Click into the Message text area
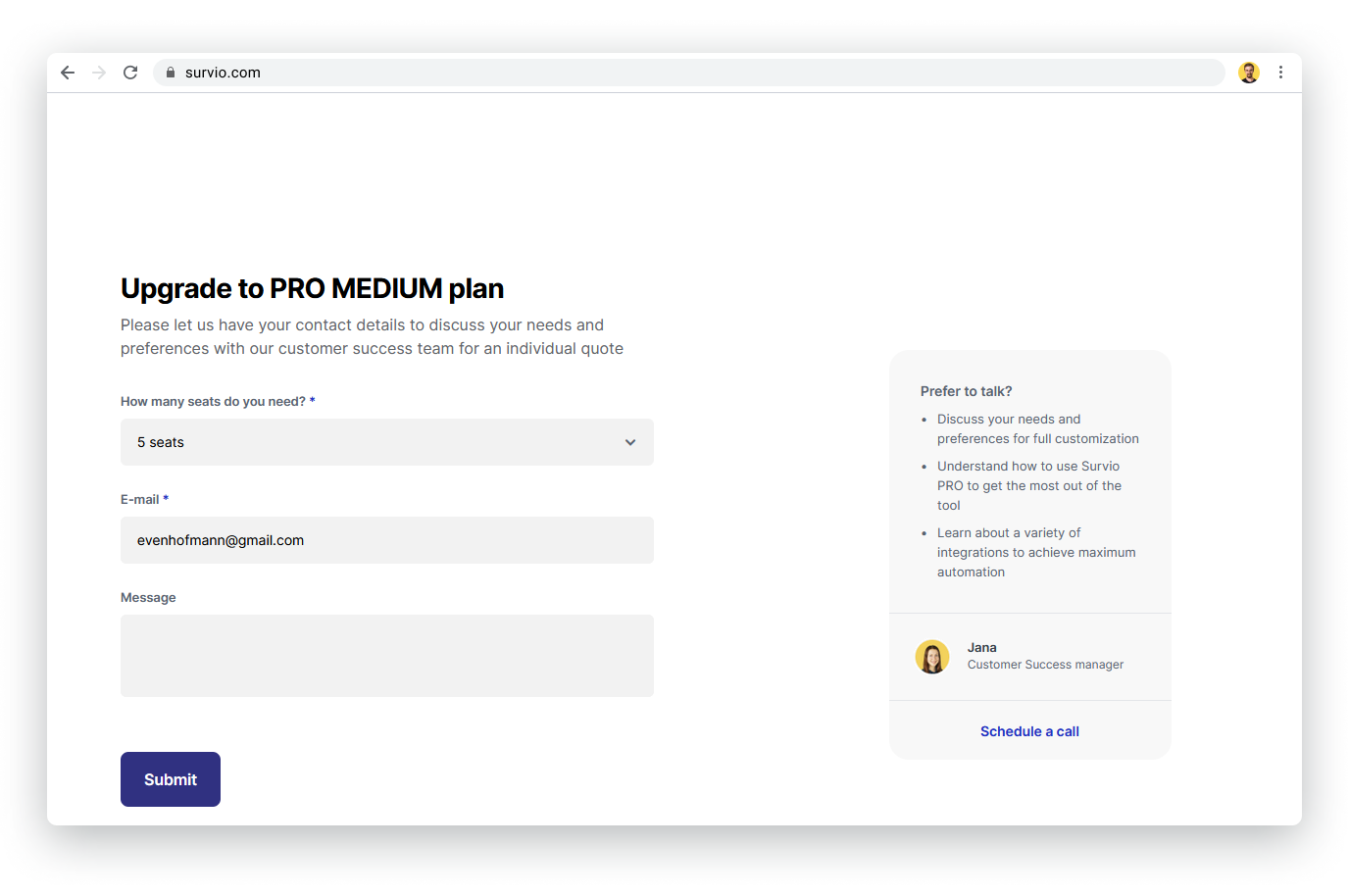The image size is (1349, 896). [x=387, y=656]
